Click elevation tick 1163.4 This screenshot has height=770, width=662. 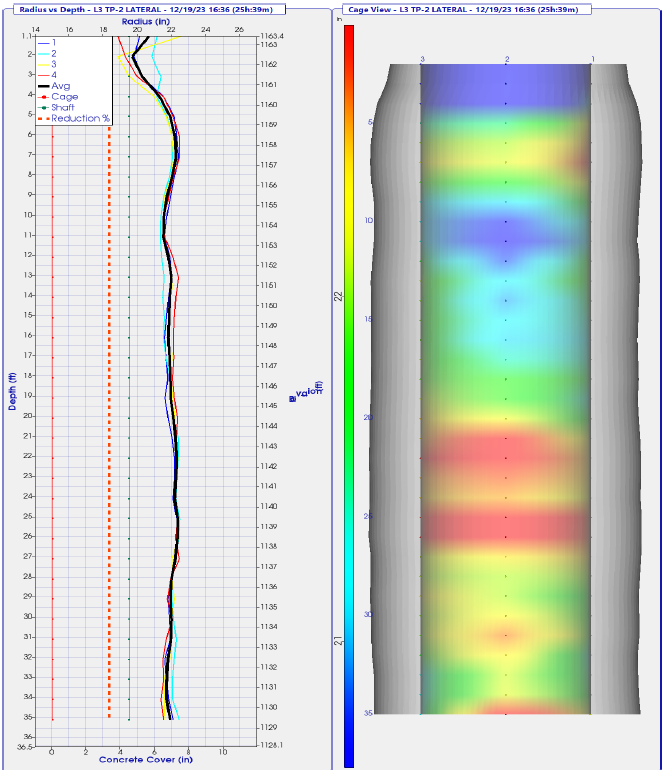click(x=272, y=36)
